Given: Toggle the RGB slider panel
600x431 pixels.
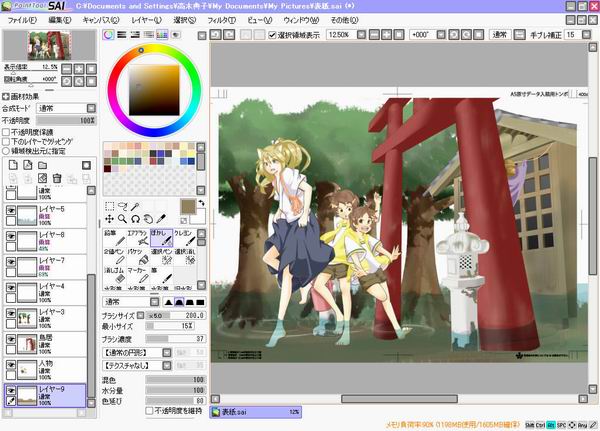Looking at the screenshot, I should point(122,35).
